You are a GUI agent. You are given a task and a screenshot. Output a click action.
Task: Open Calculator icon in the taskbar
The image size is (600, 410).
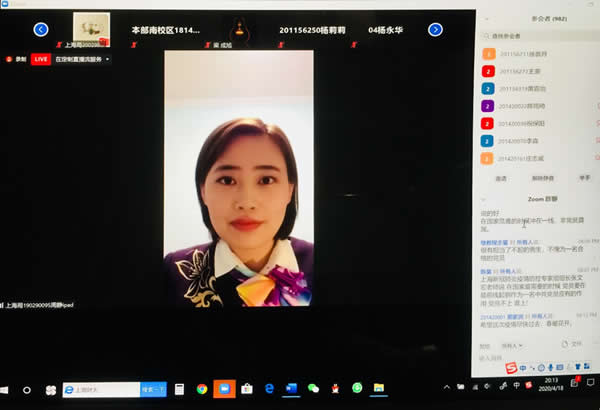(x=180, y=388)
